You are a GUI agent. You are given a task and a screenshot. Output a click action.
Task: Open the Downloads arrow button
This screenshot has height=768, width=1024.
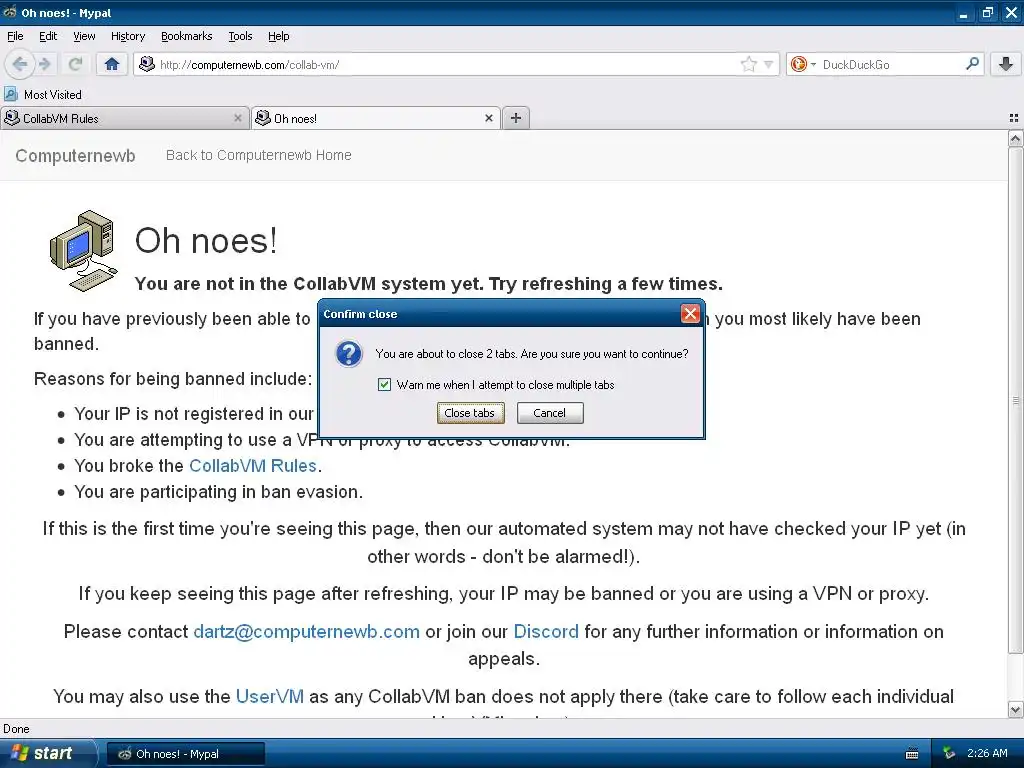[1006, 64]
